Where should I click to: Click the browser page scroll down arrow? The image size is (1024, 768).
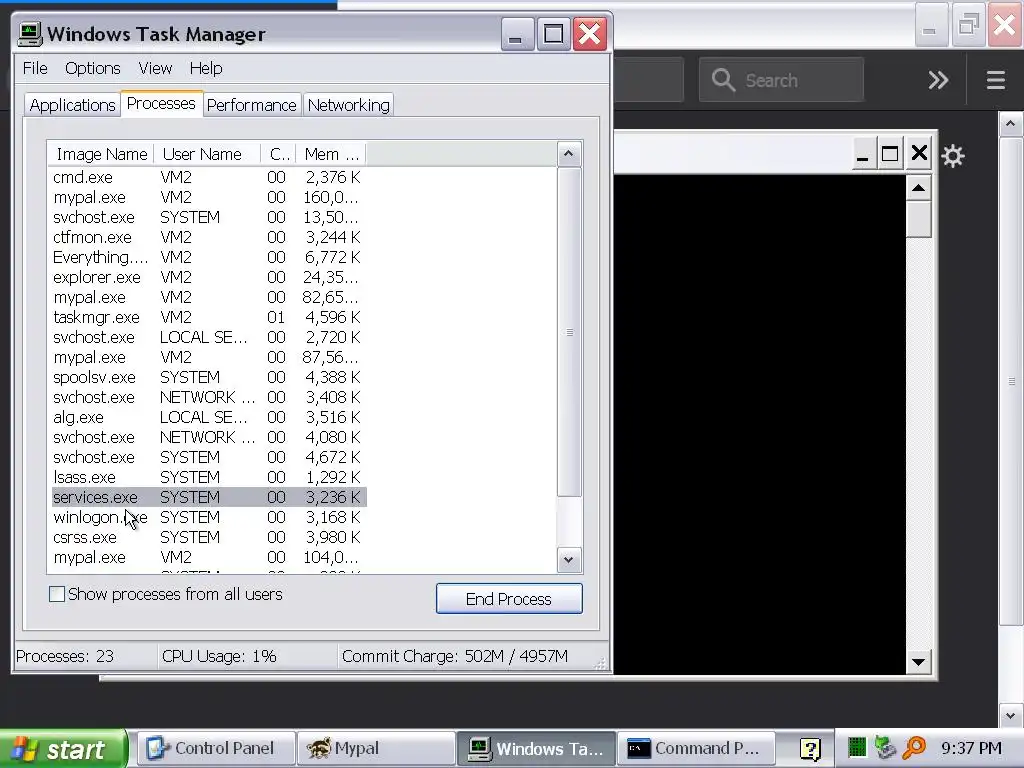pos(1010,715)
